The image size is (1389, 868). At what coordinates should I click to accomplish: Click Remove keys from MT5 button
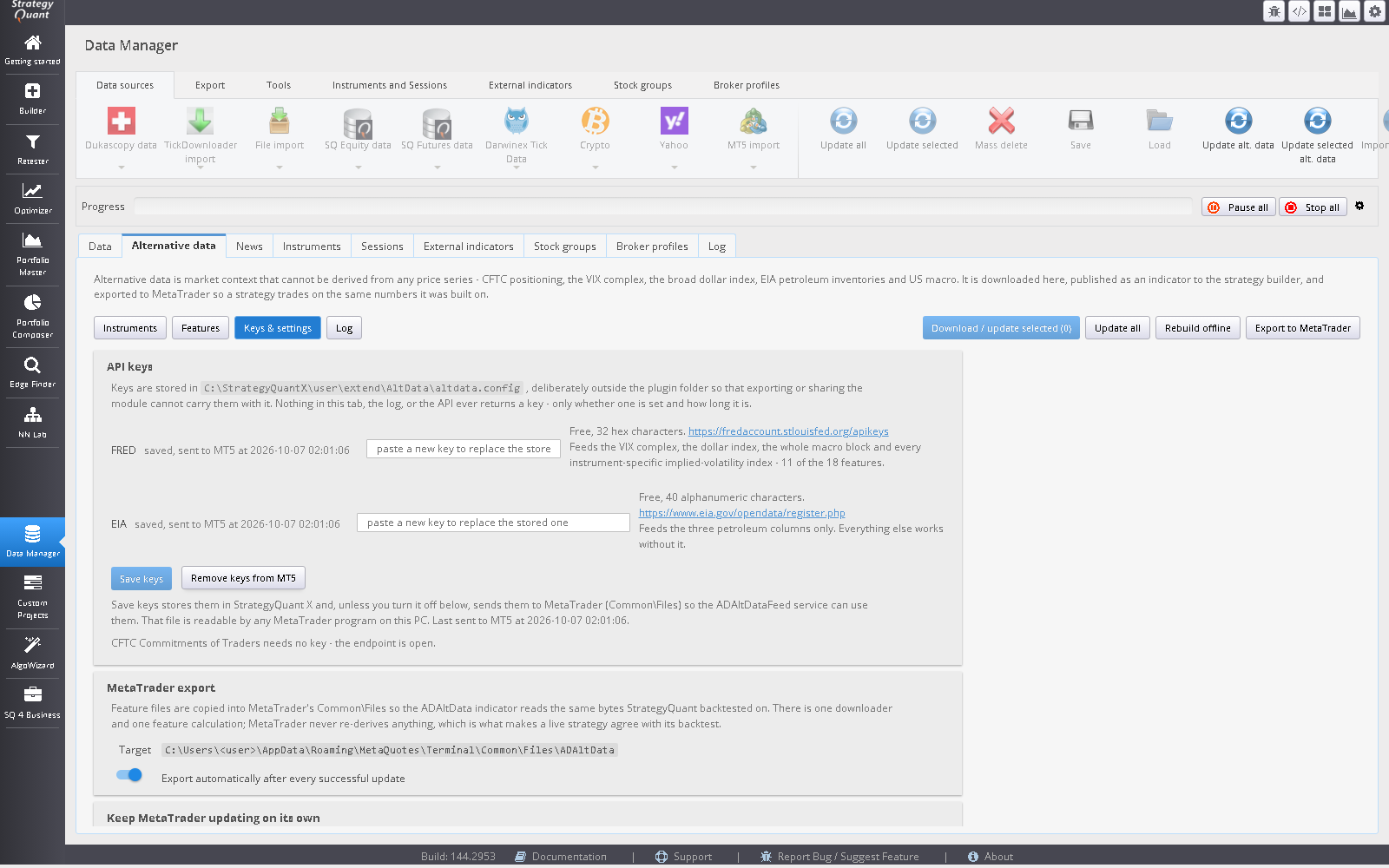click(x=243, y=578)
